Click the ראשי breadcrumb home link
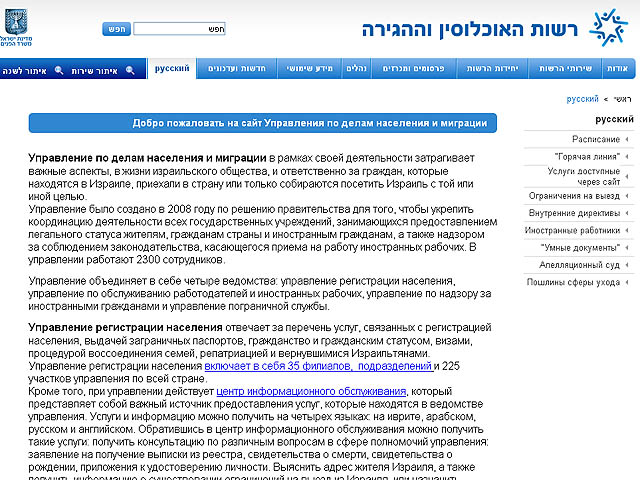 [x=622, y=99]
